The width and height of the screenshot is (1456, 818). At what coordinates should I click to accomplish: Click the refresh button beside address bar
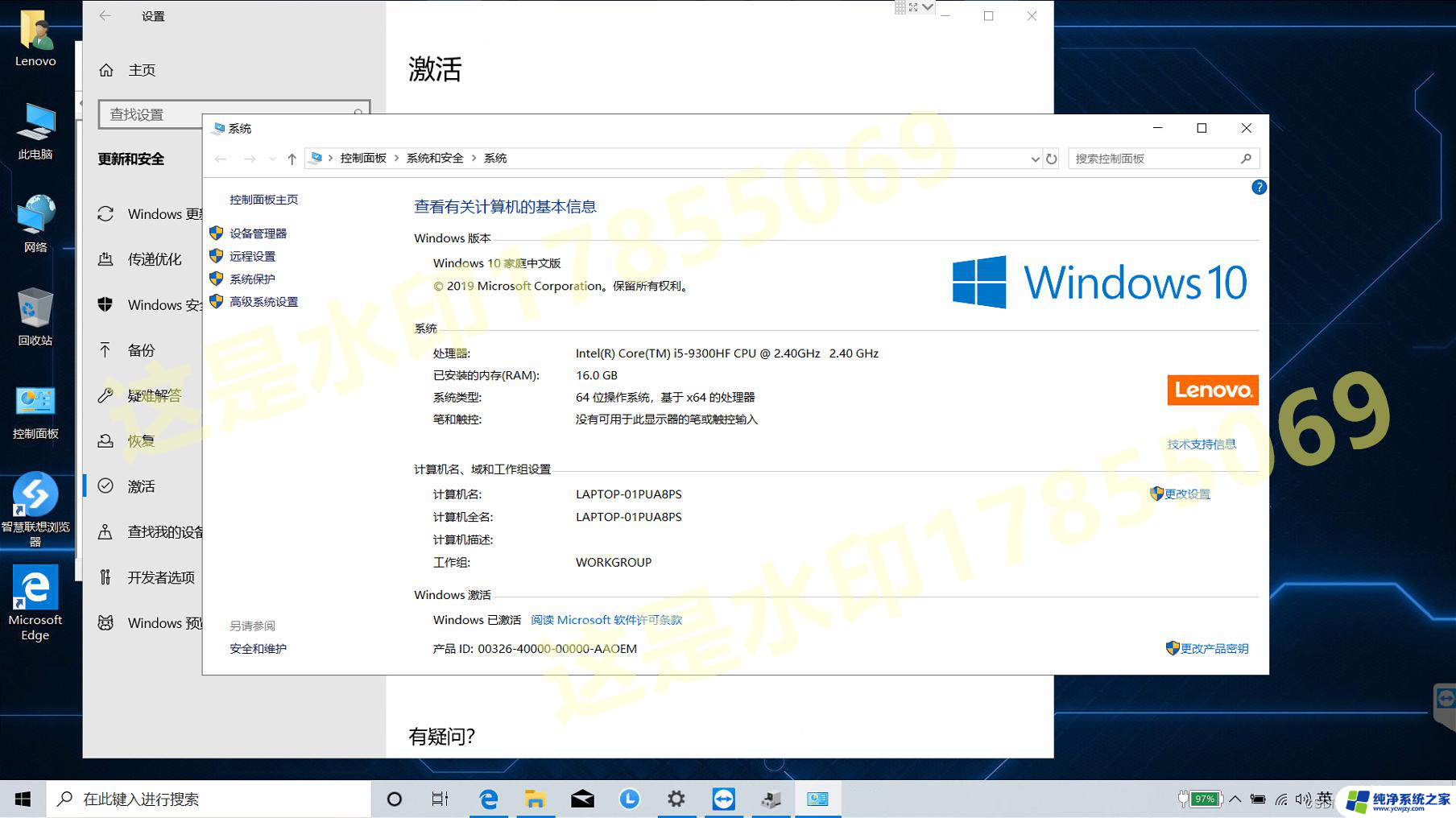coord(1051,159)
